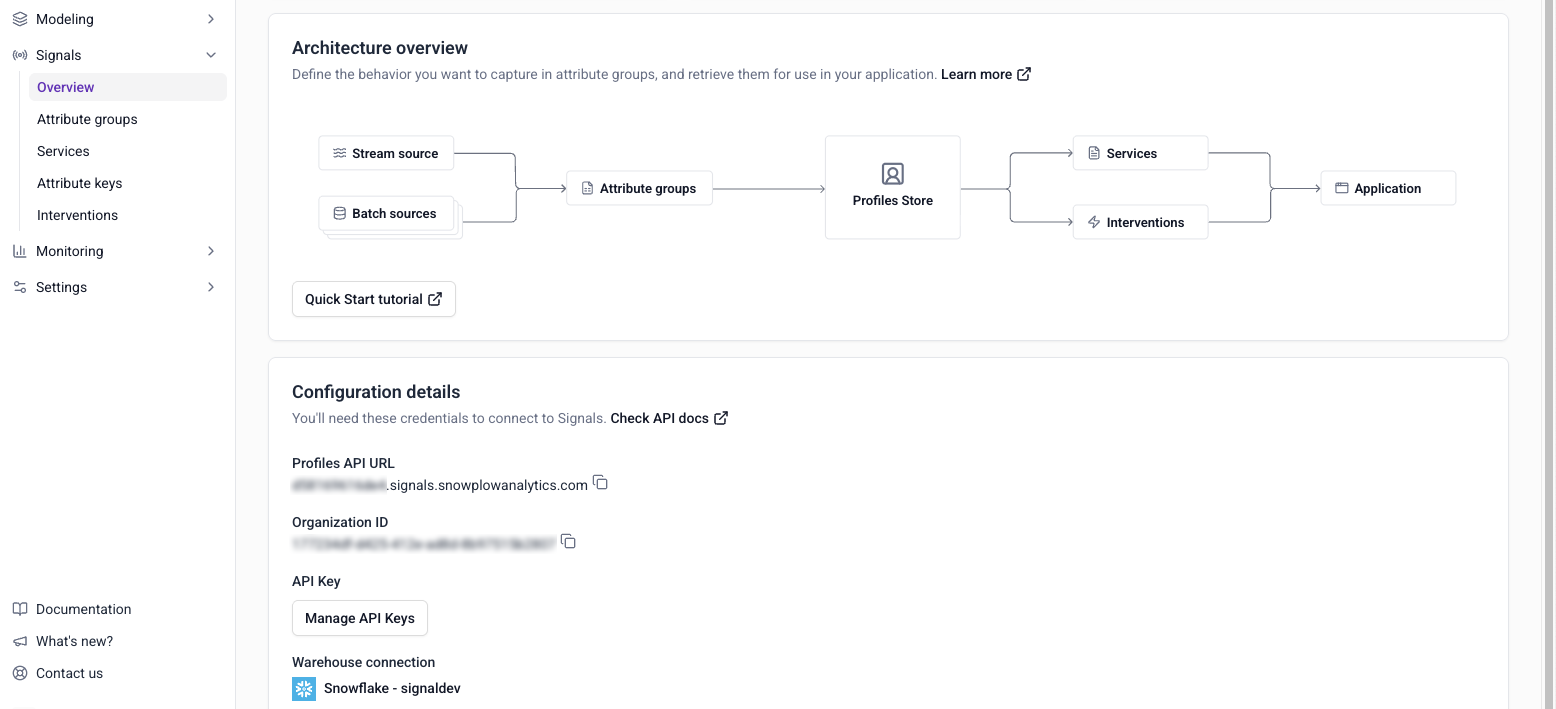
Task: Click the Snowflake warehouse connection icon
Action: pyautogui.click(x=304, y=688)
